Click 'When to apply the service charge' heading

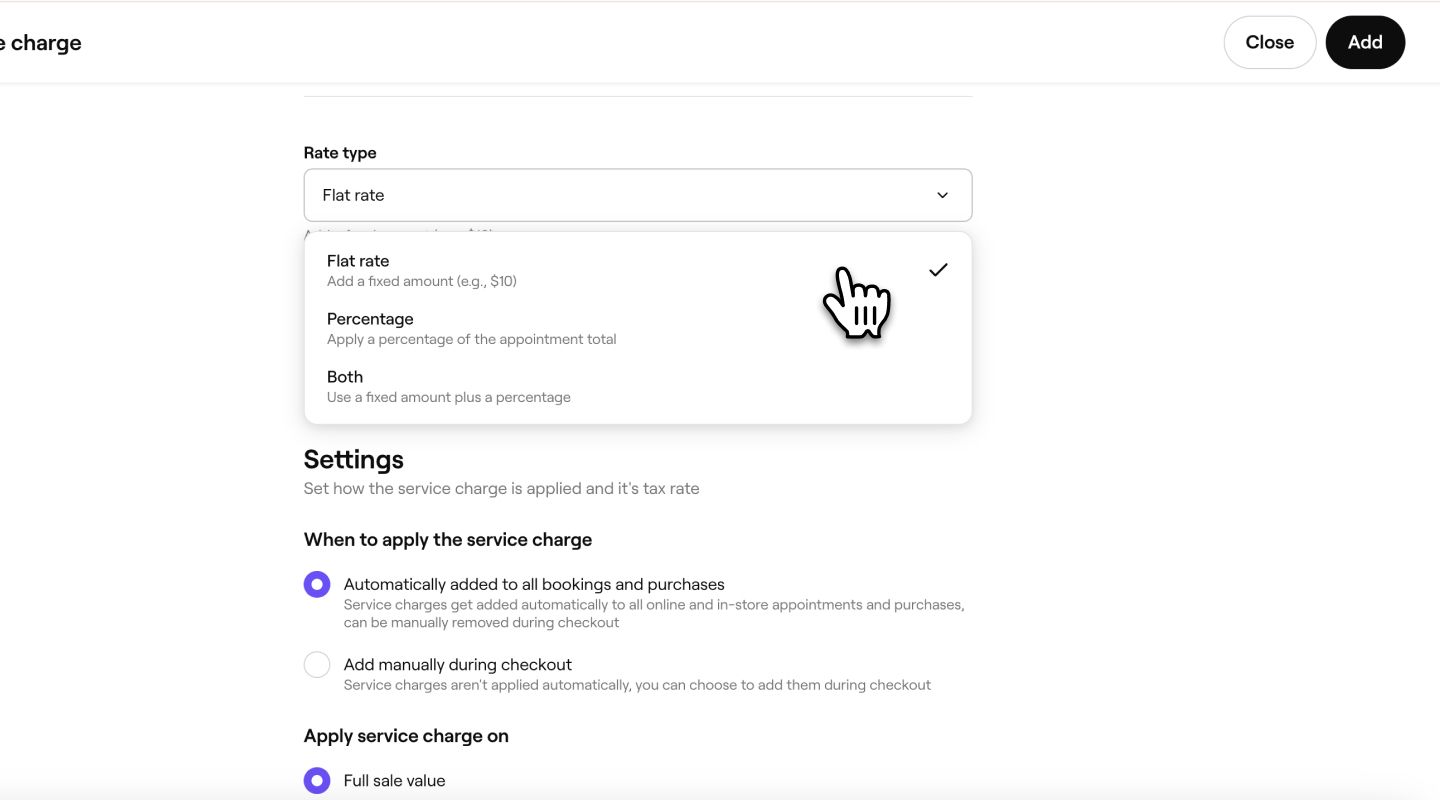[x=448, y=540]
